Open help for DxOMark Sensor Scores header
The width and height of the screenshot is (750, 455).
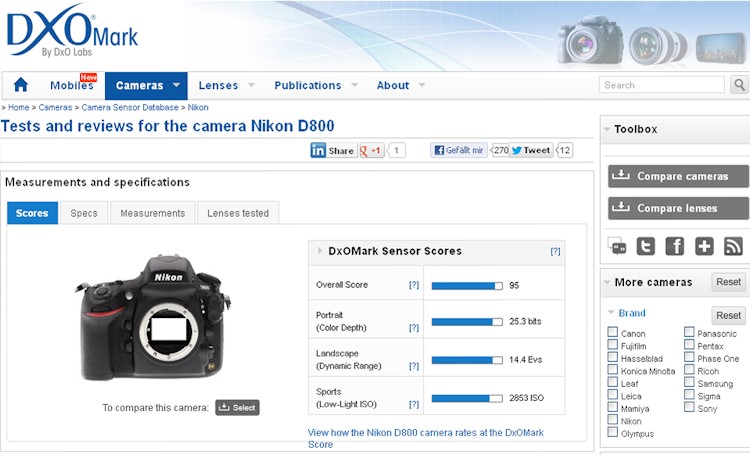[x=555, y=251]
